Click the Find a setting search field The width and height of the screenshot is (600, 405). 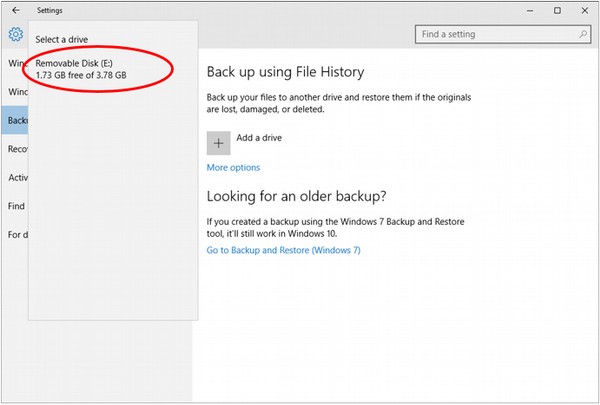click(x=490, y=34)
